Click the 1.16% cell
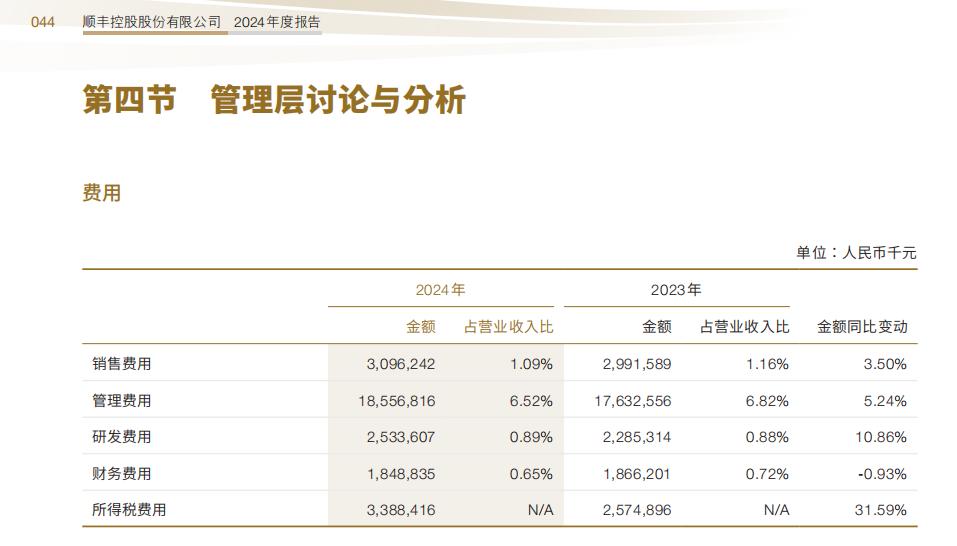 (767, 364)
